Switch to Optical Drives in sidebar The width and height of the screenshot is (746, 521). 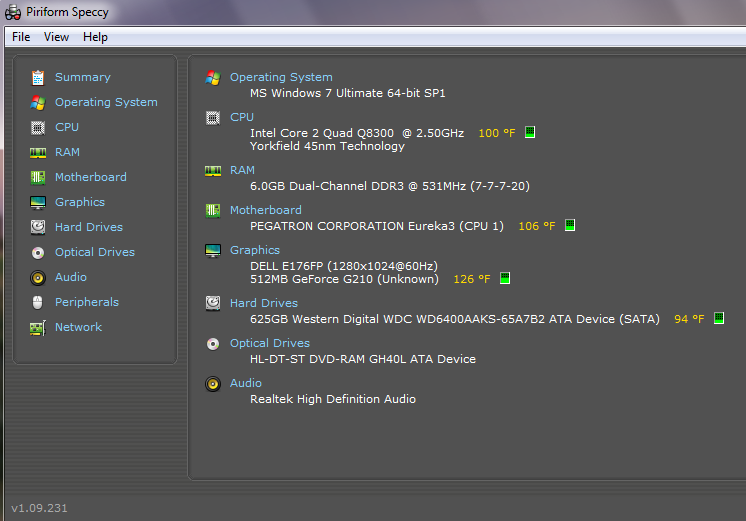tap(95, 252)
